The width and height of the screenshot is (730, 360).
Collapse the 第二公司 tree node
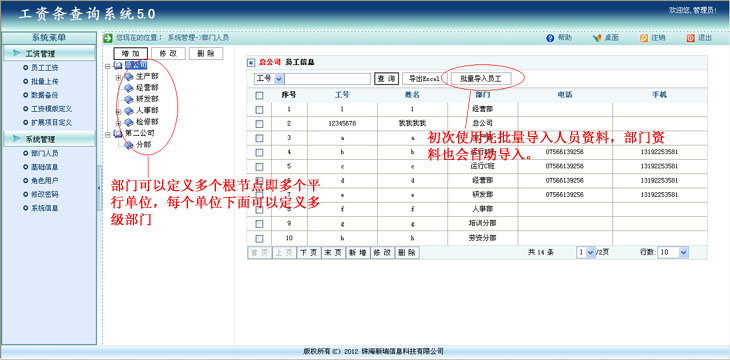tap(108, 134)
